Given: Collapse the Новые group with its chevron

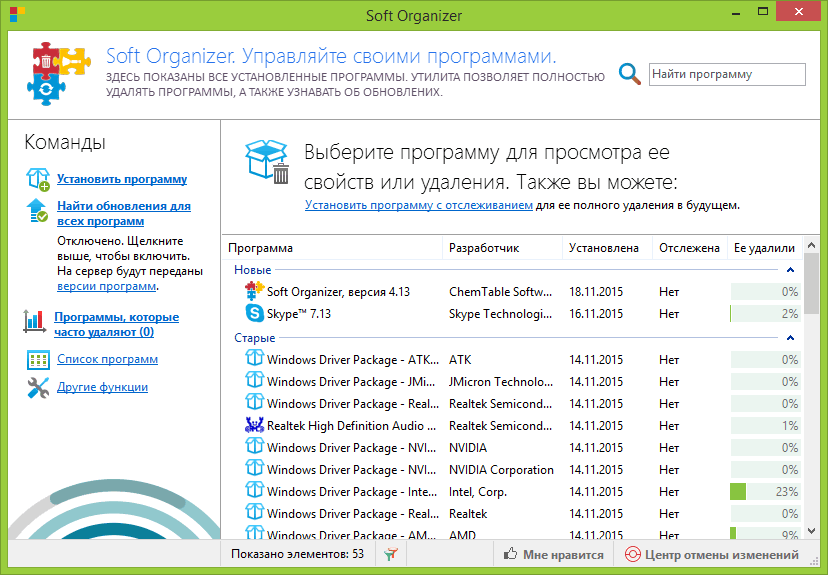Looking at the screenshot, I should click(x=790, y=270).
